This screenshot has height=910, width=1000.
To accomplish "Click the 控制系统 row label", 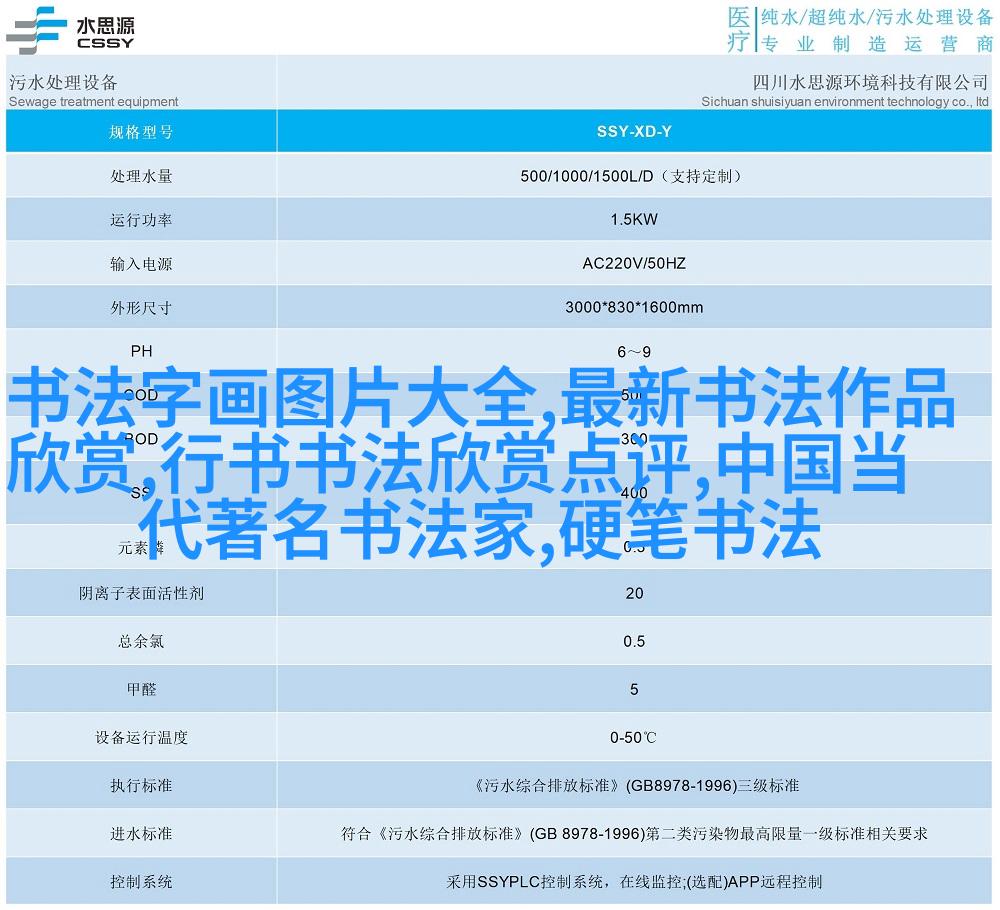I will coord(141,882).
